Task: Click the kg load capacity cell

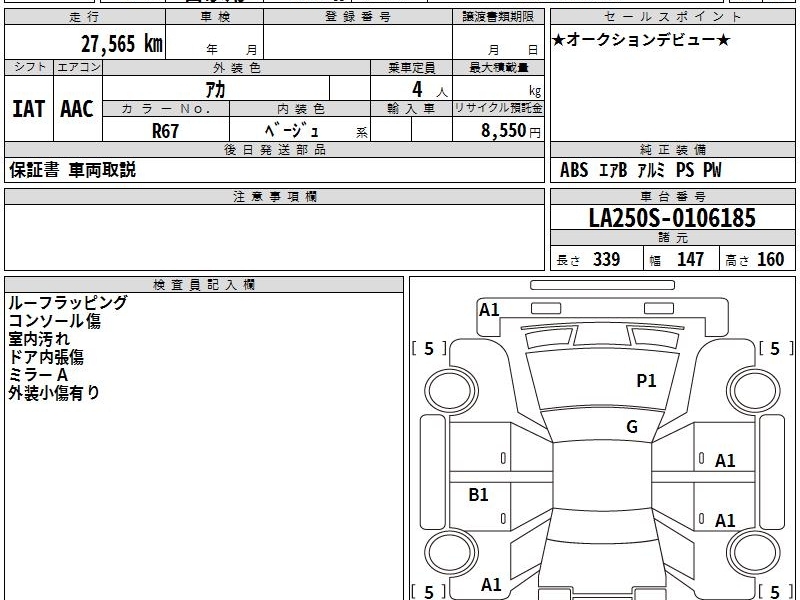Action: (498, 88)
